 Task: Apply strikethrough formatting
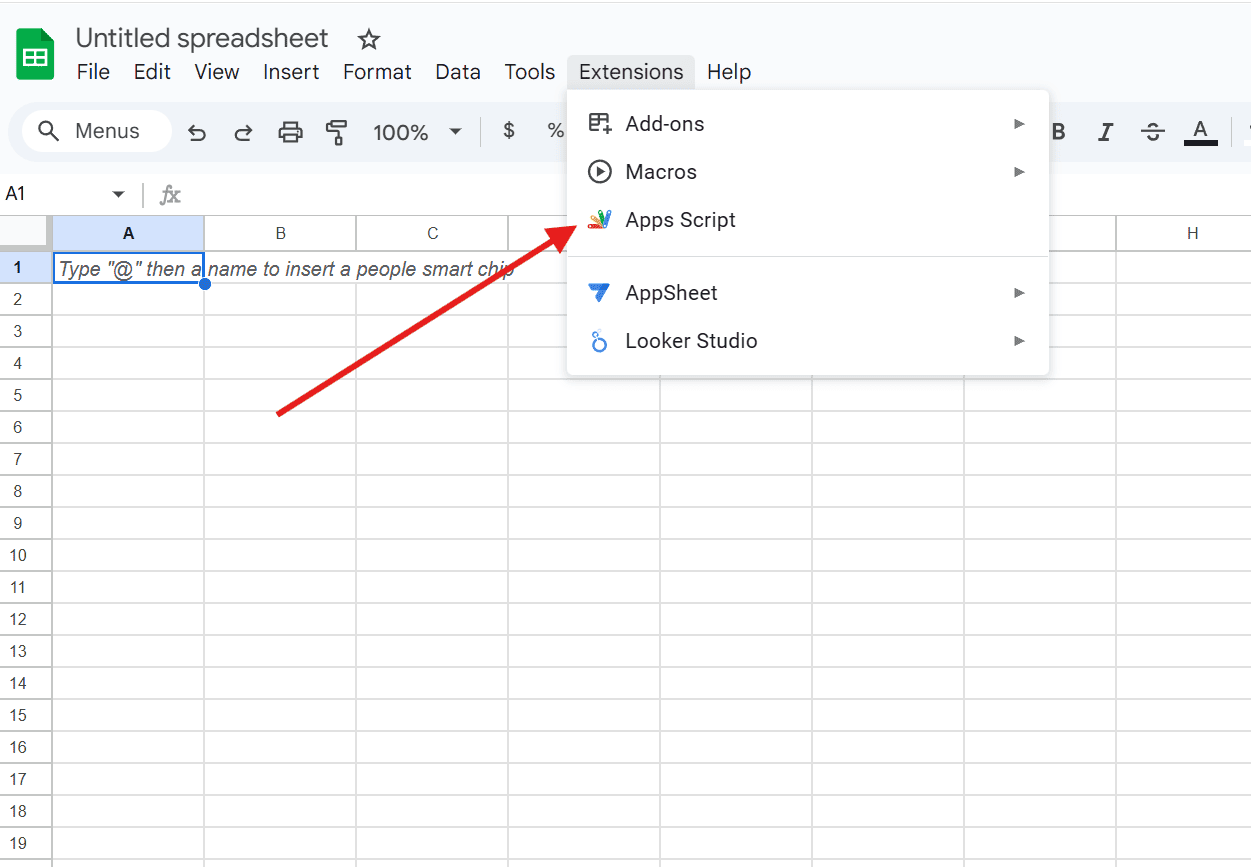coord(1153,132)
